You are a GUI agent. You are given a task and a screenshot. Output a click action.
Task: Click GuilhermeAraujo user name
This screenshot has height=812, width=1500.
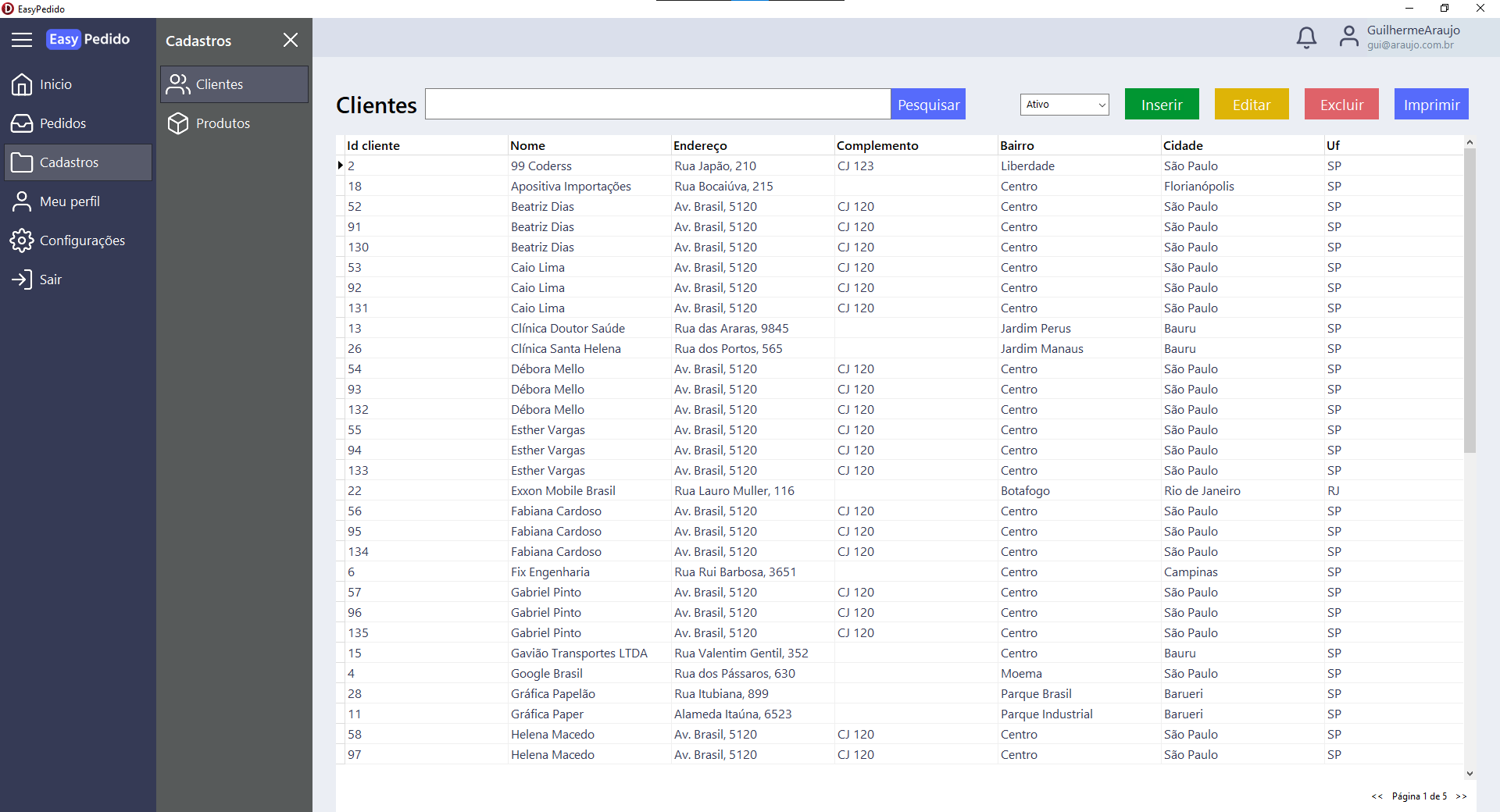[1413, 30]
